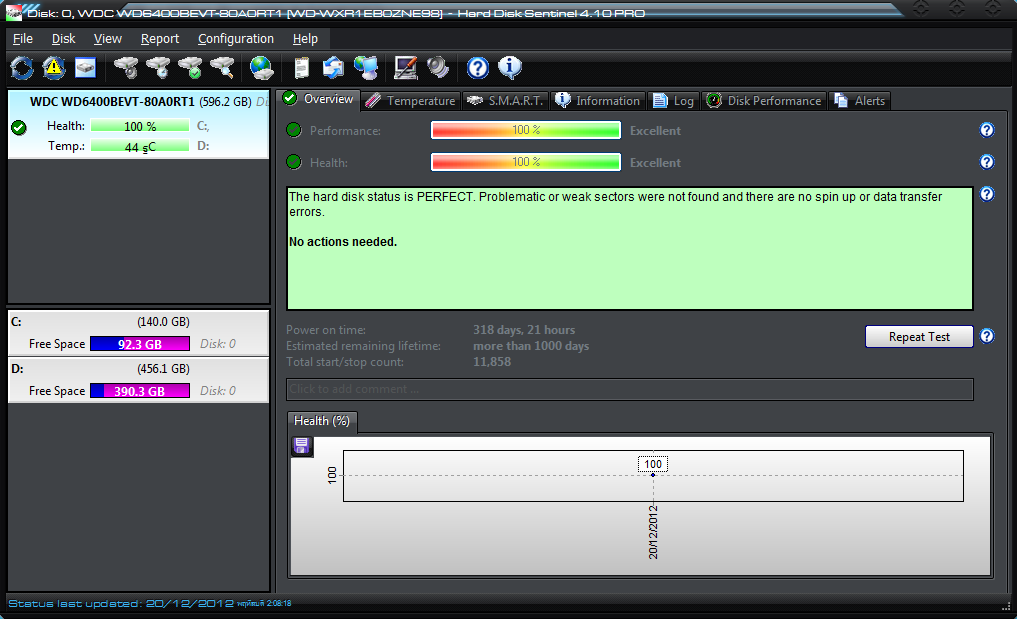Click the purple floppy save graph icon
The height and width of the screenshot is (619, 1017).
coord(302,446)
